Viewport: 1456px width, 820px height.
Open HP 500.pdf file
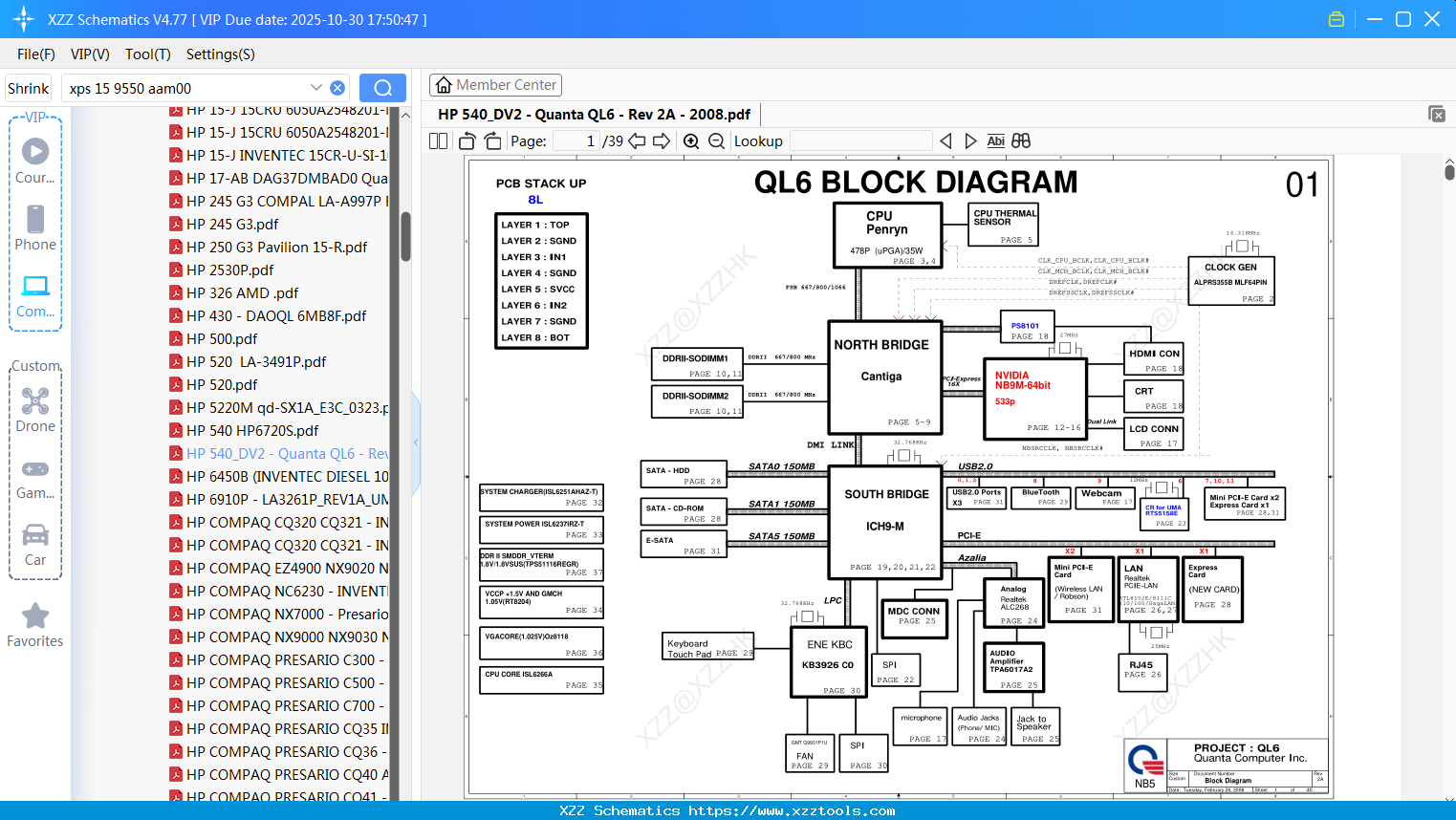point(222,338)
